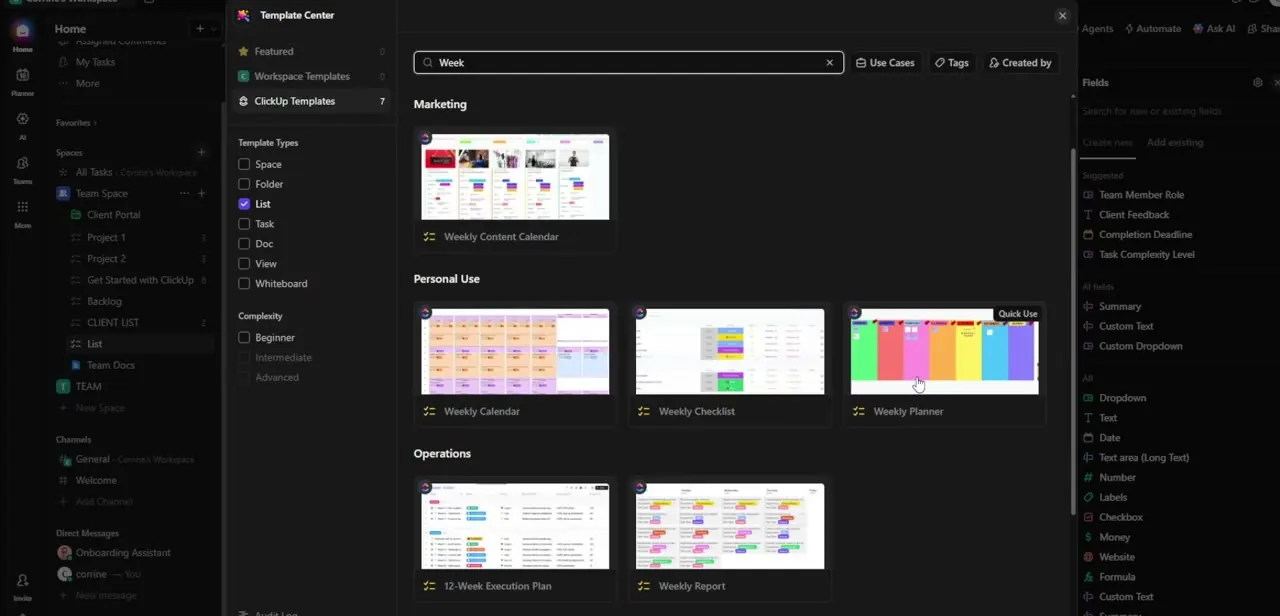Check the Intermediate complexity checkbox
1280x616 pixels.
(244, 358)
